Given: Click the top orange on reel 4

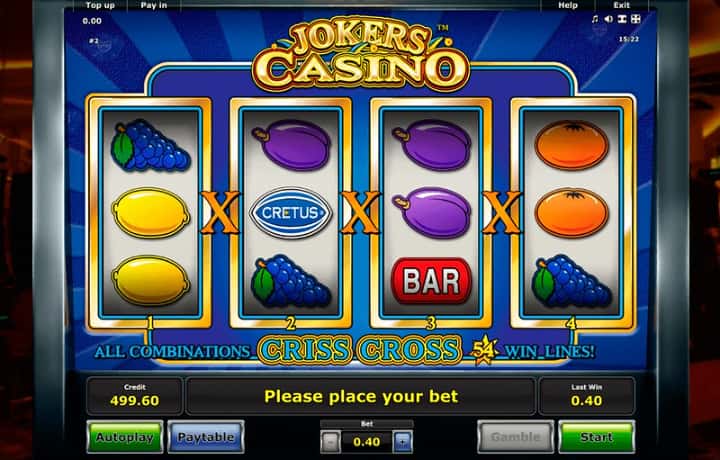Looking at the screenshot, I should (572, 145).
